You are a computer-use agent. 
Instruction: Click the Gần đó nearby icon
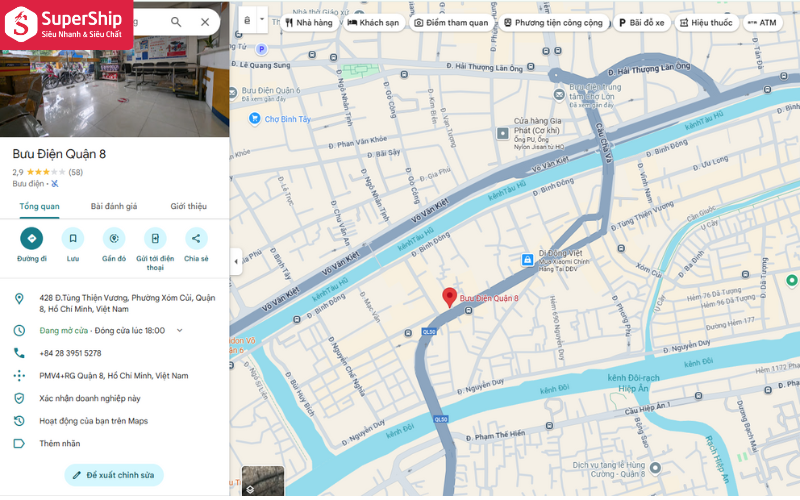click(114, 238)
